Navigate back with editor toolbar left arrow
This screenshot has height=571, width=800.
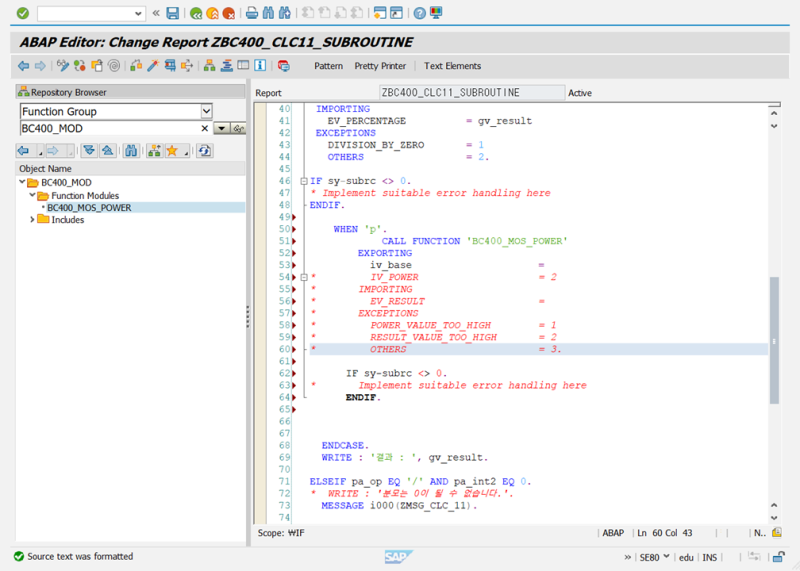coord(23,66)
